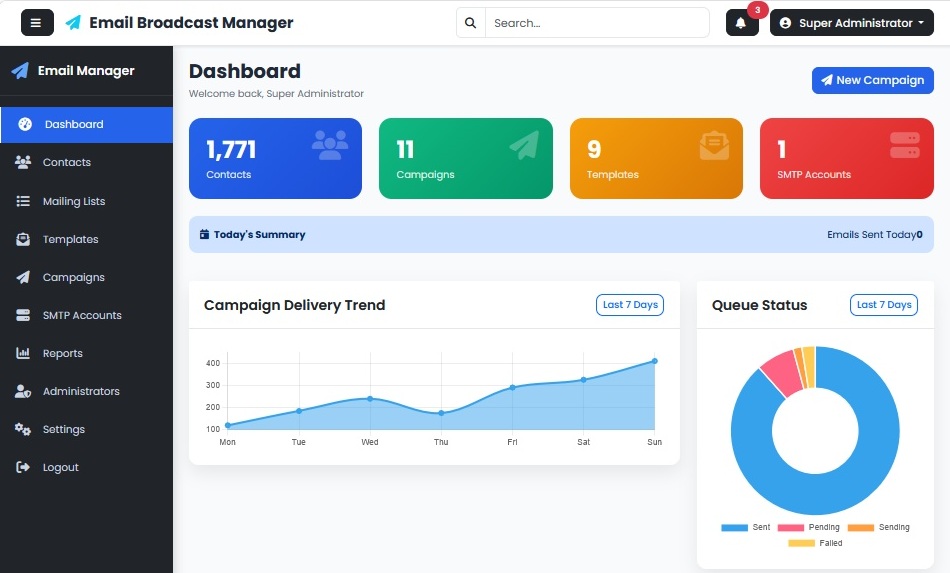This screenshot has height=573, width=950.
Task: Click the Friday data point on trend chart
Action: (513, 387)
